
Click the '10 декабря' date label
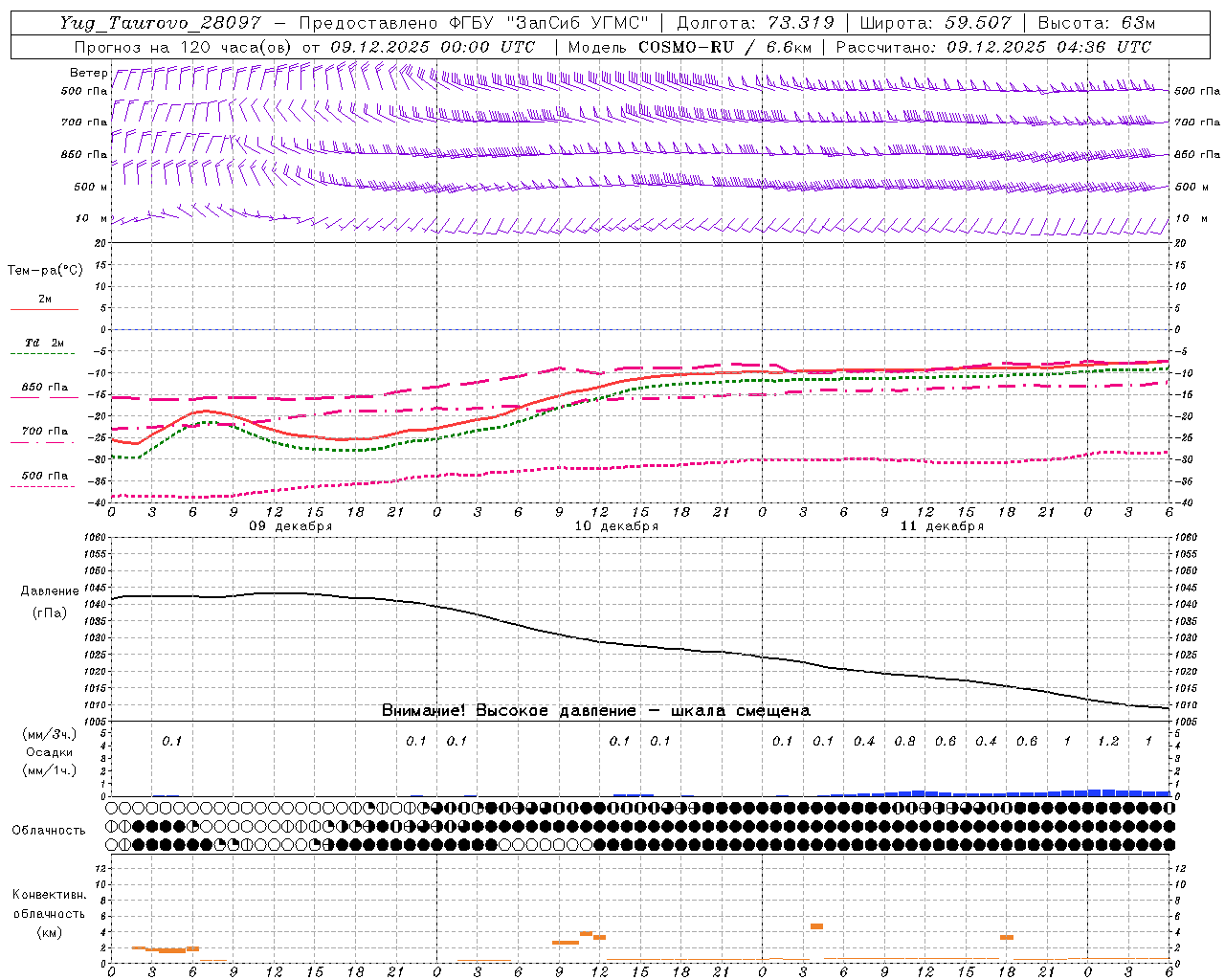pyautogui.click(x=616, y=526)
